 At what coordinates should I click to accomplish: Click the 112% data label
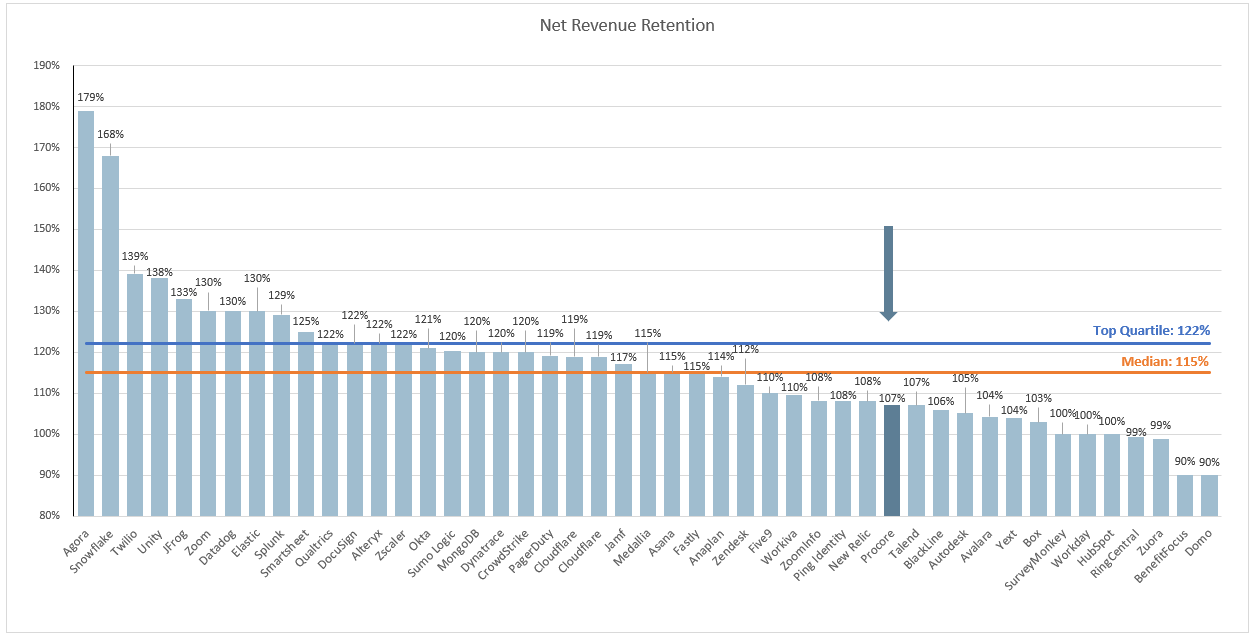click(746, 349)
